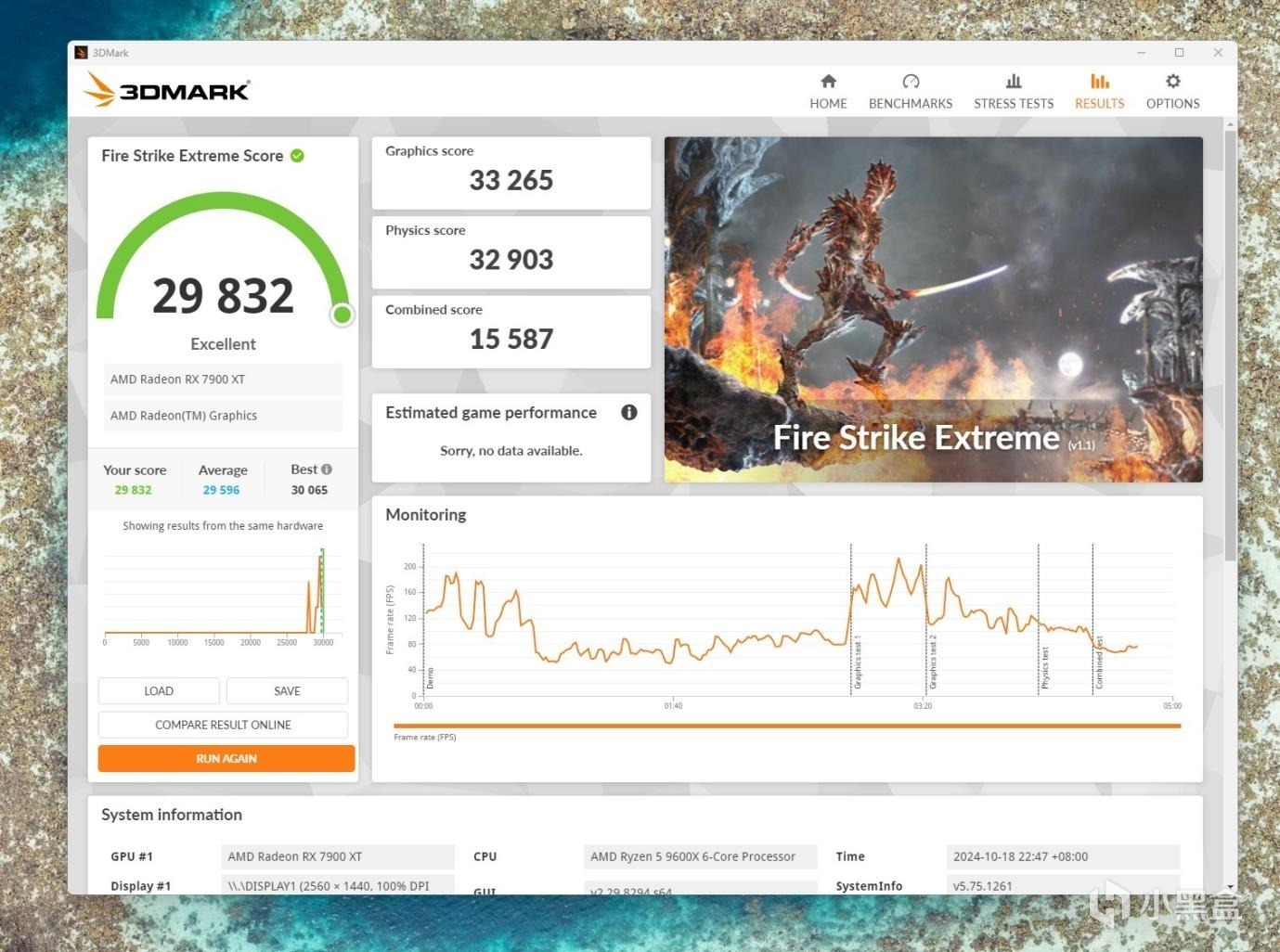Click the Combined score value 15 587
1280x952 pixels.
511,340
